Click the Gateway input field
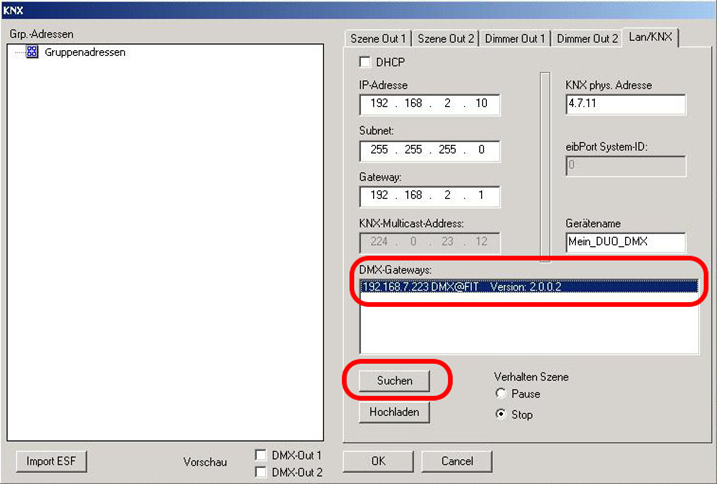Viewport: 717px width, 484px height. 429,196
